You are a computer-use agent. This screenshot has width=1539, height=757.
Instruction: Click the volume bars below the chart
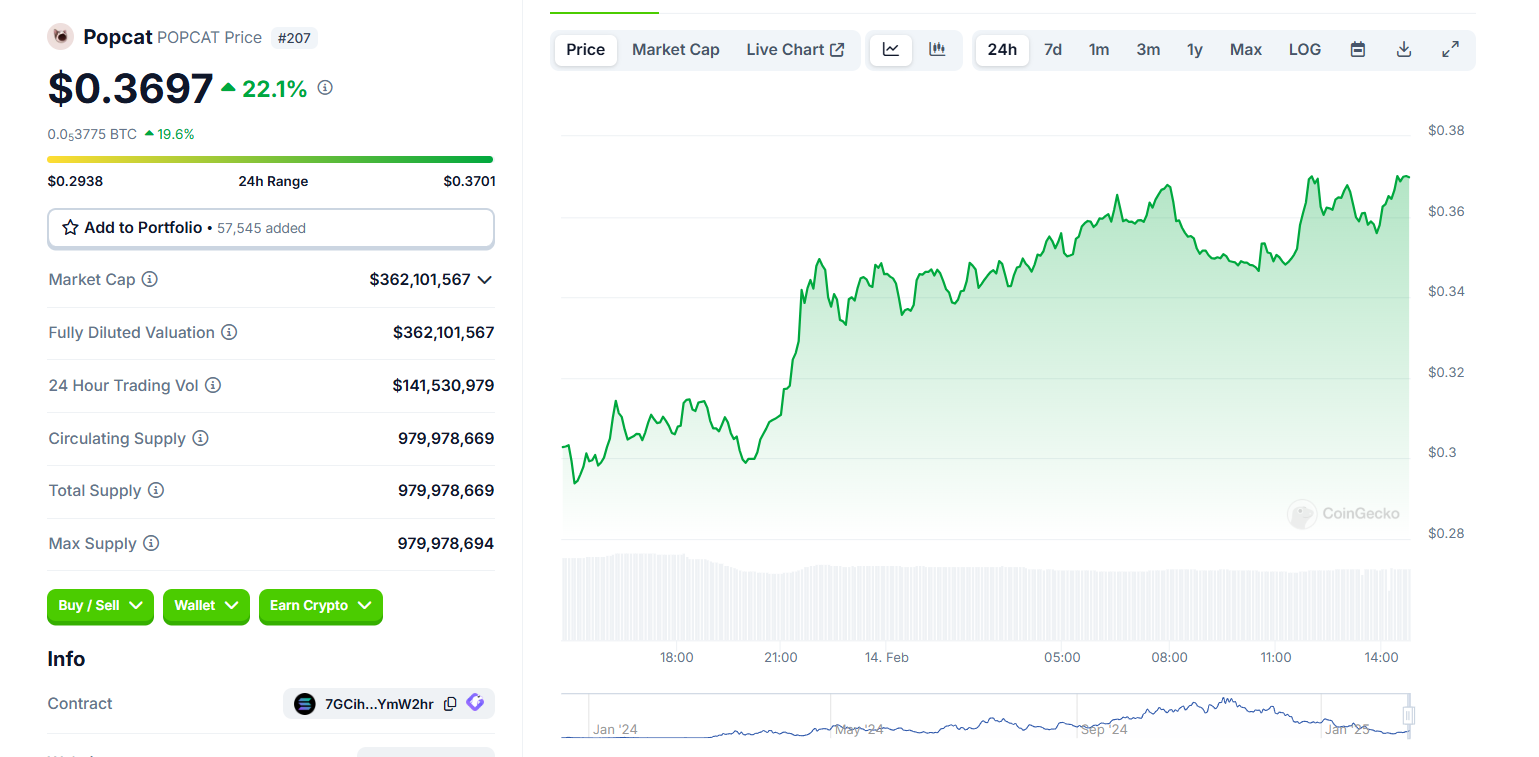click(986, 598)
